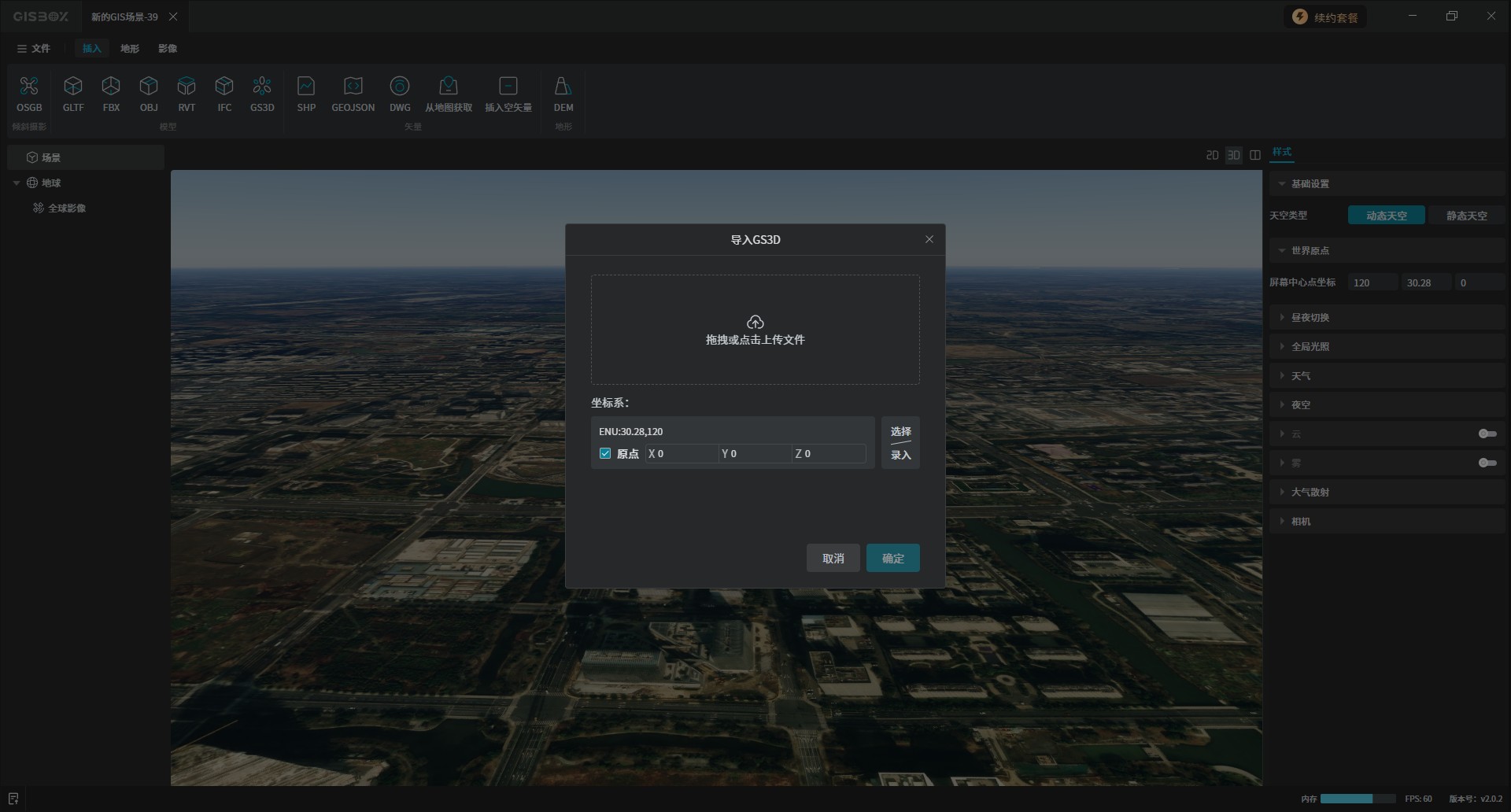Expand the 全局光照 settings section
The image size is (1511, 812).
pos(1310,346)
